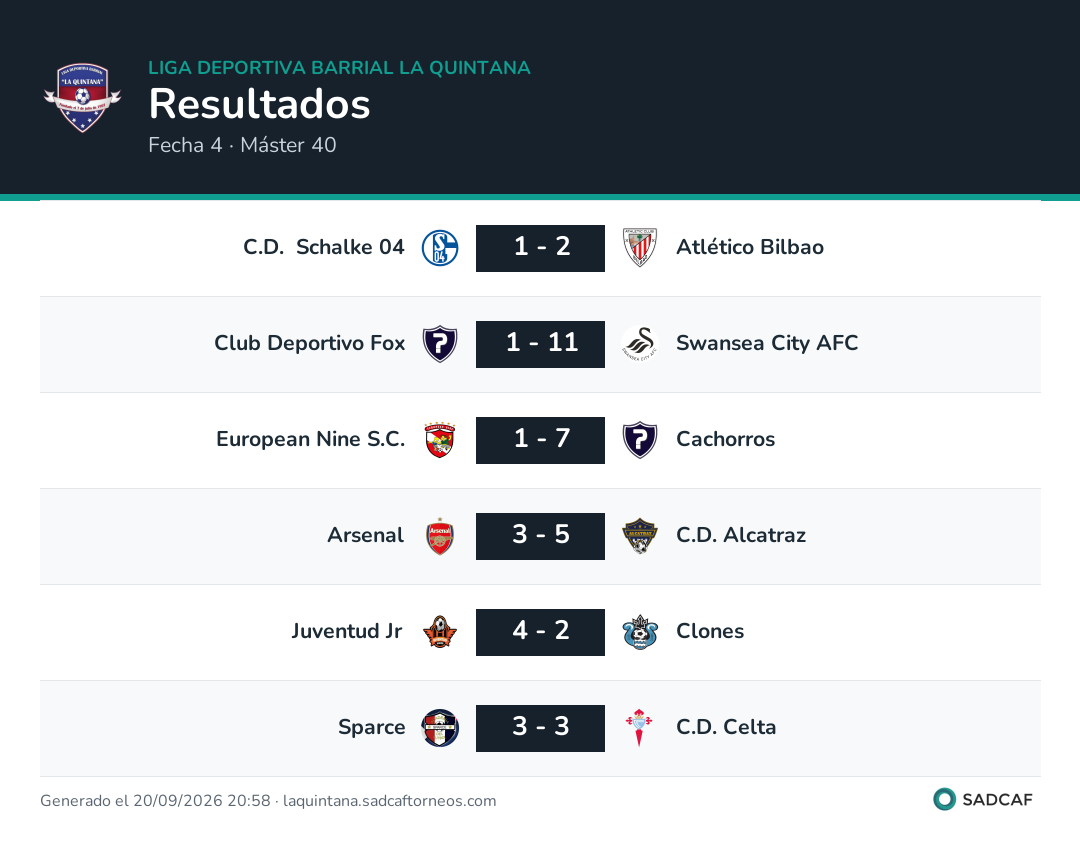The height and width of the screenshot is (852, 1080).
Task: Select the C.D. Celta crest
Action: click(639, 728)
